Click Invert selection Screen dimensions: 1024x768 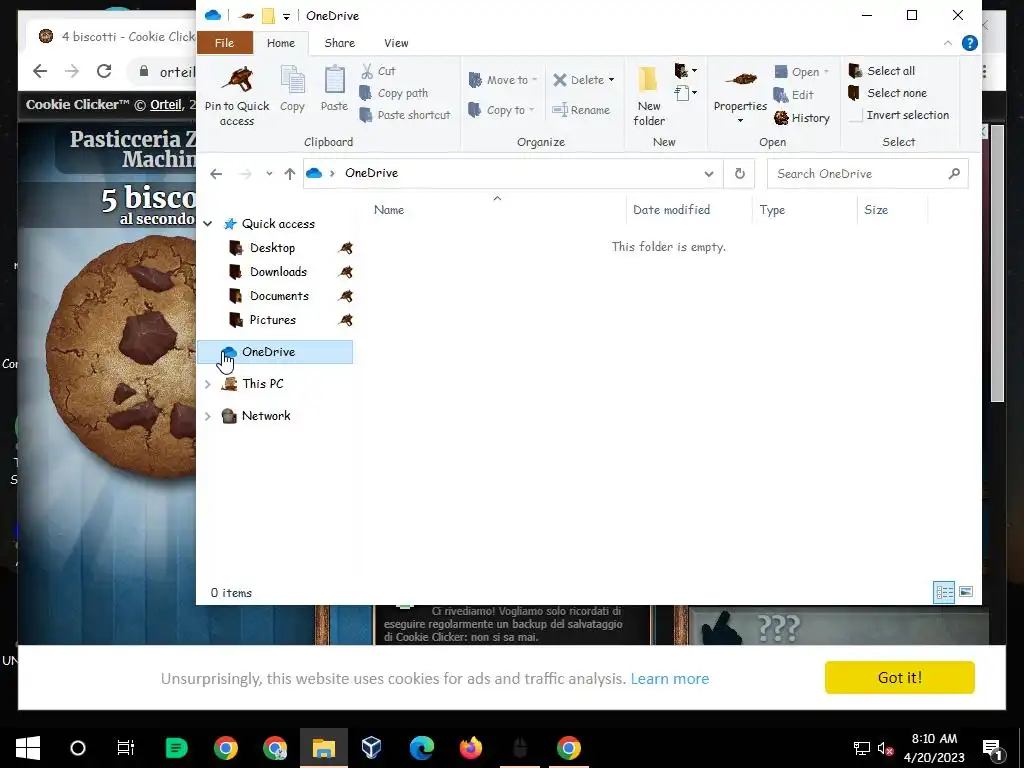tap(898, 115)
